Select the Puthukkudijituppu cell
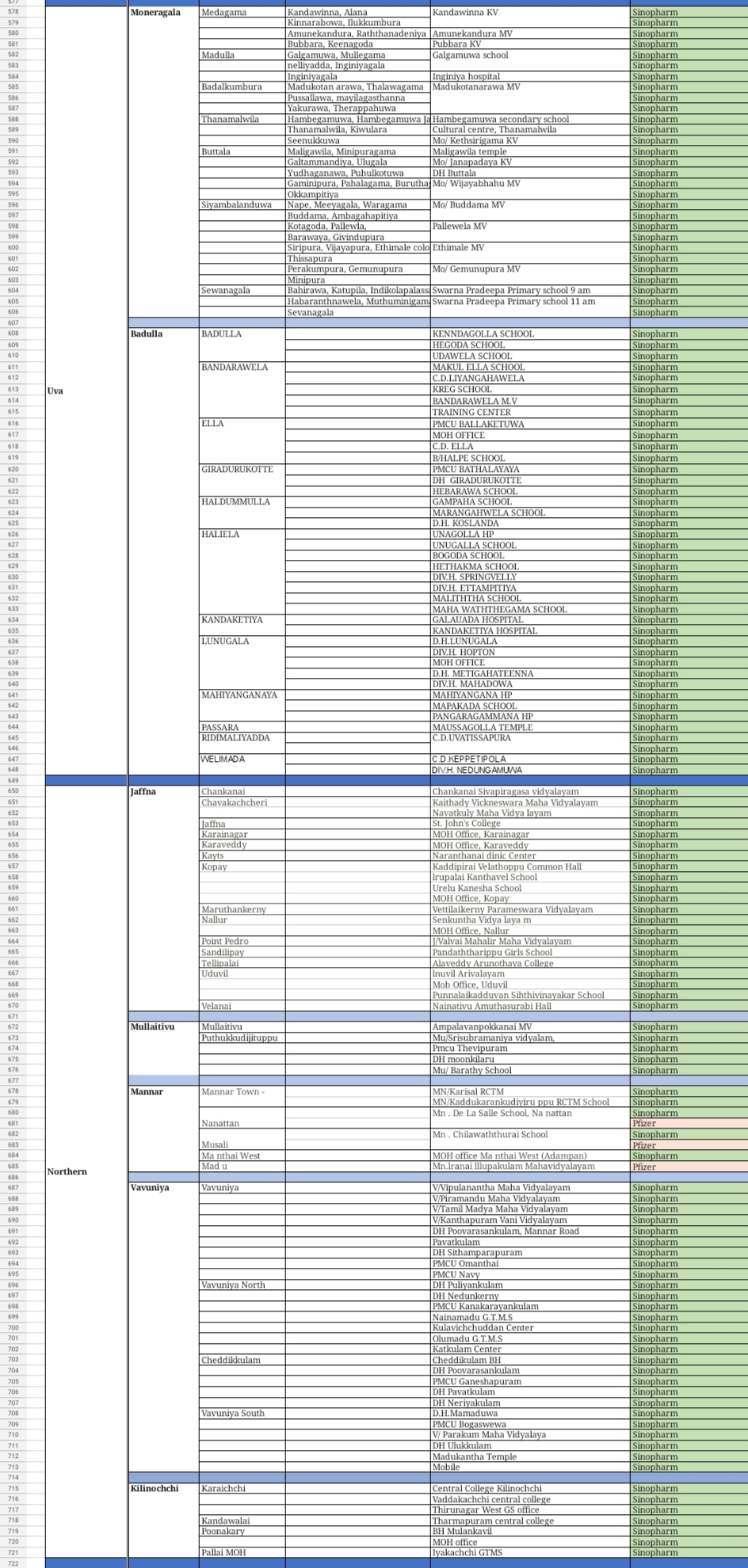 [x=242, y=1038]
